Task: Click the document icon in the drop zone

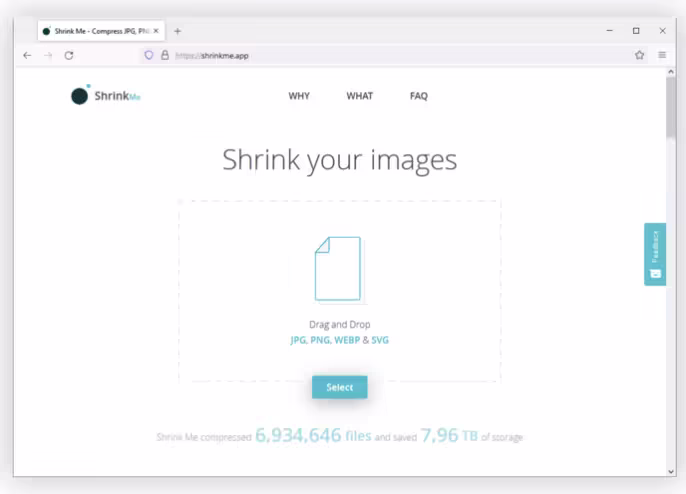Action: pos(338,269)
